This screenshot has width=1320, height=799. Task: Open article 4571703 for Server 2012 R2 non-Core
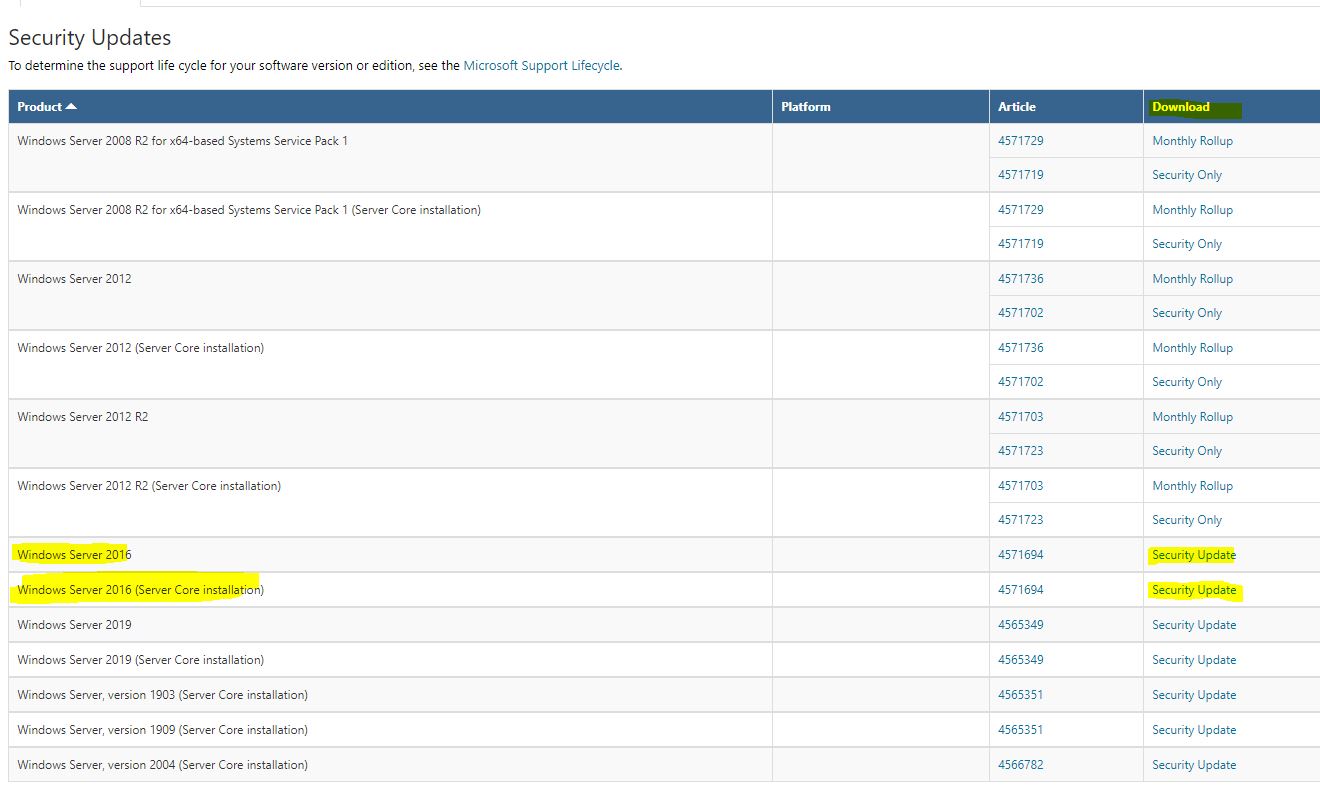1020,417
